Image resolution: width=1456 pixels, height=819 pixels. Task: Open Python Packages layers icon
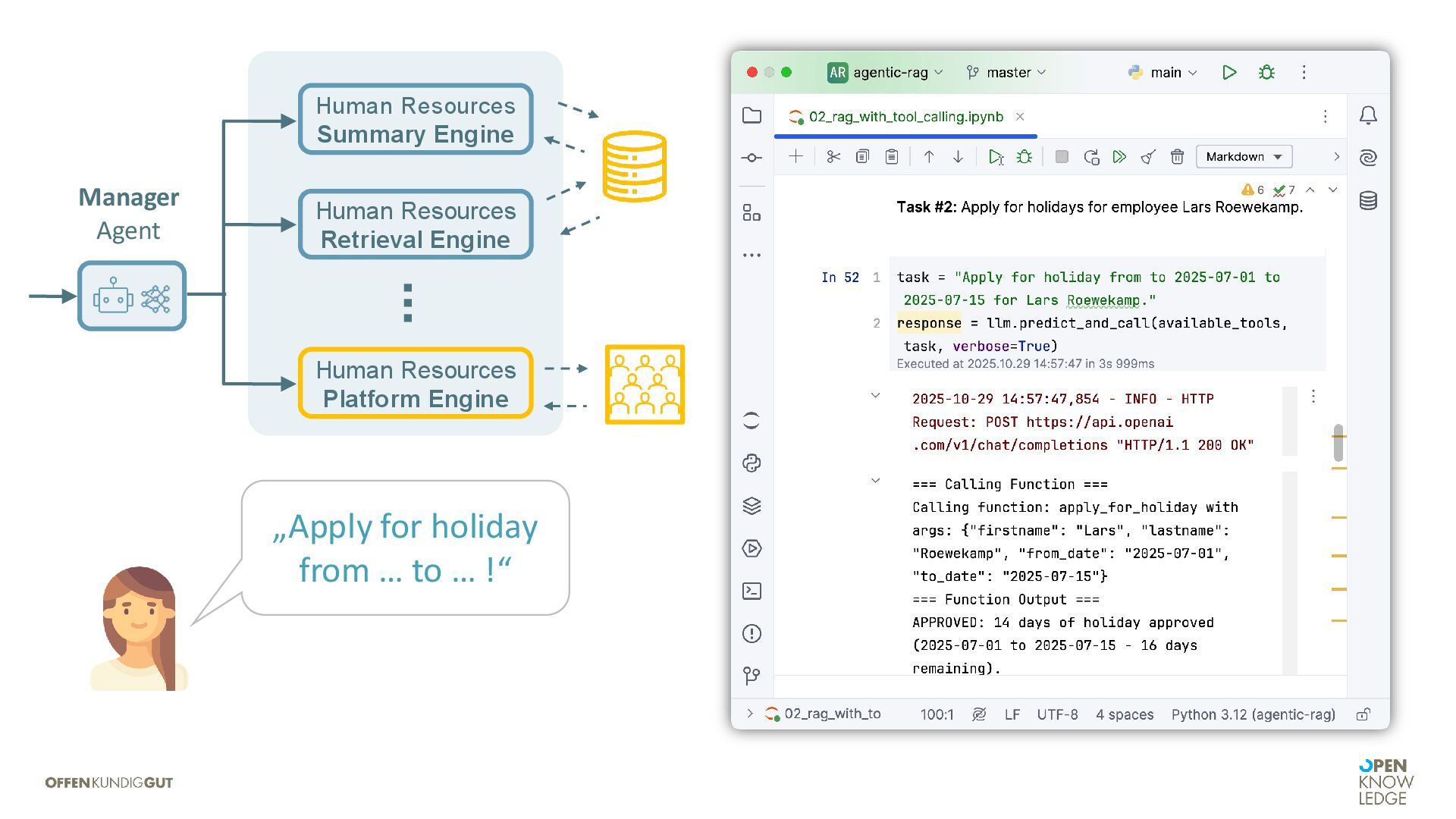(752, 506)
